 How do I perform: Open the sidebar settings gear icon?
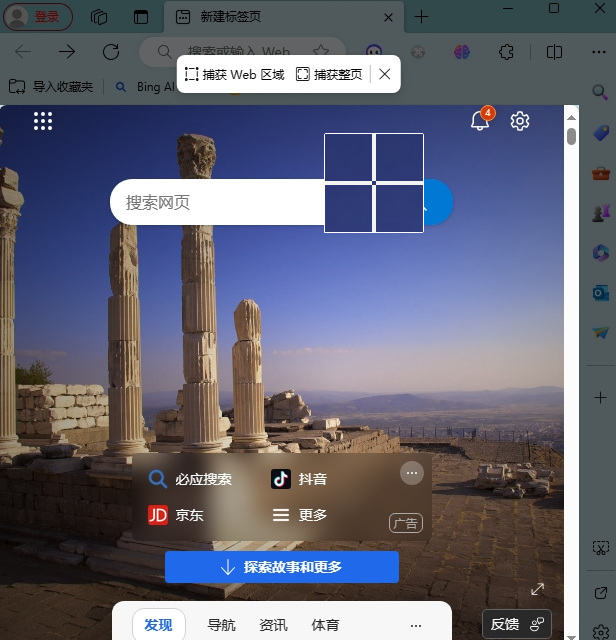pyautogui.click(x=601, y=633)
